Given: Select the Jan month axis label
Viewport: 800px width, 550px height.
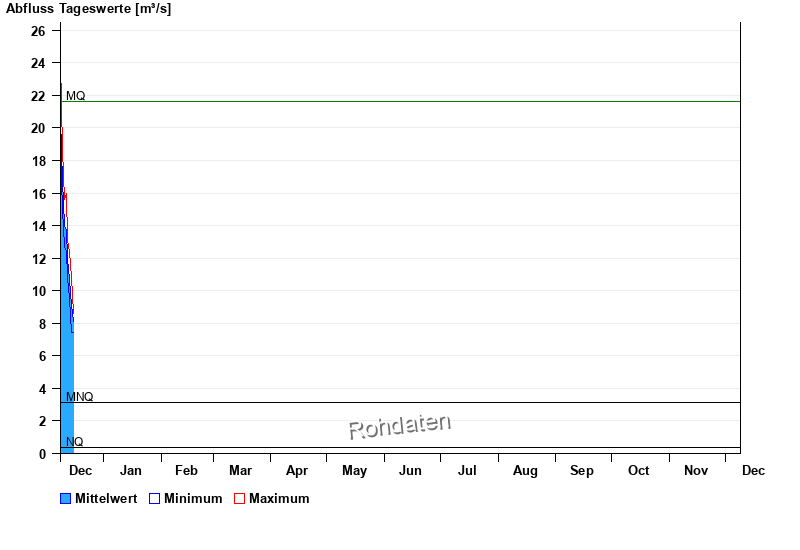Looking at the screenshot, I should tap(131, 470).
